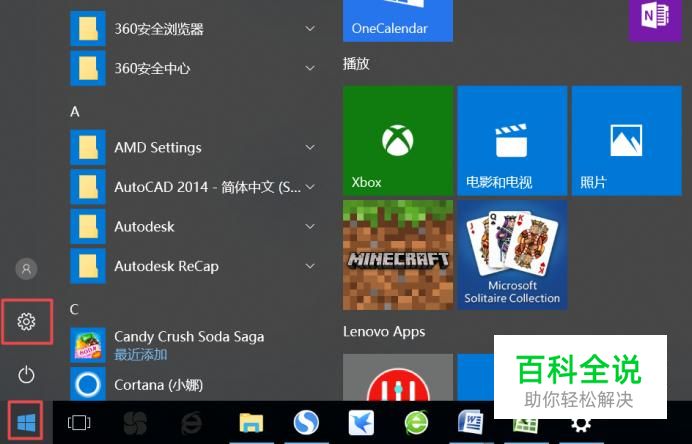The width and height of the screenshot is (692, 444).
Task: Open the Windows Start button
Action: coord(26,422)
